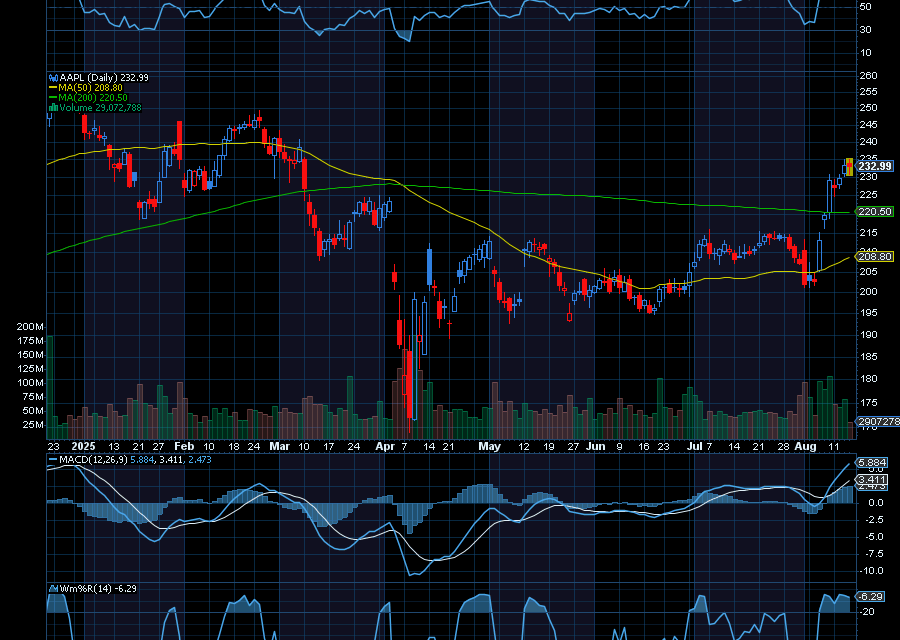Click the -5.0 level on MACD axis
The height and width of the screenshot is (640, 900).
pyautogui.click(x=874, y=537)
